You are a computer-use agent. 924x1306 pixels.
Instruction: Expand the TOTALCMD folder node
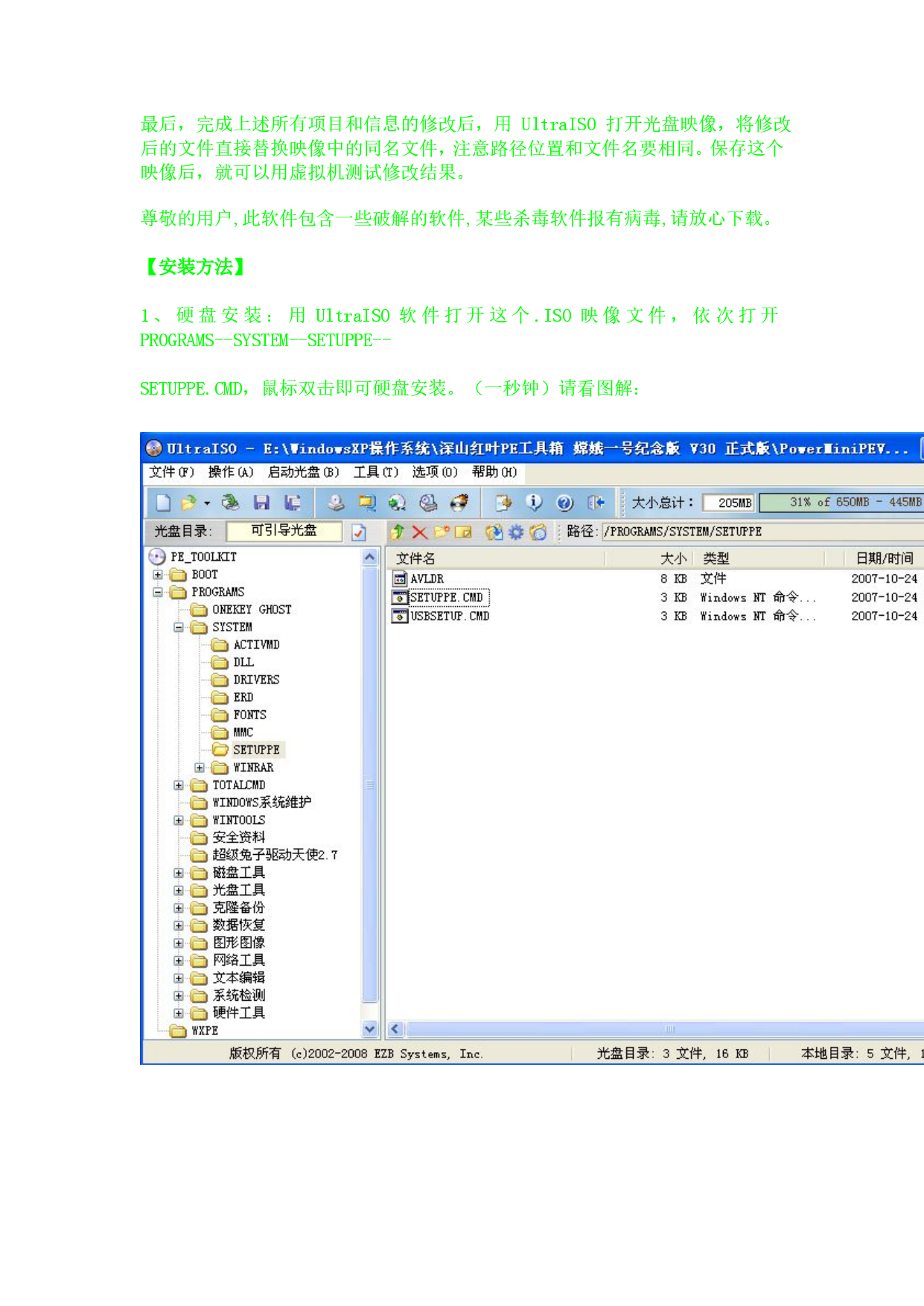pos(179,786)
